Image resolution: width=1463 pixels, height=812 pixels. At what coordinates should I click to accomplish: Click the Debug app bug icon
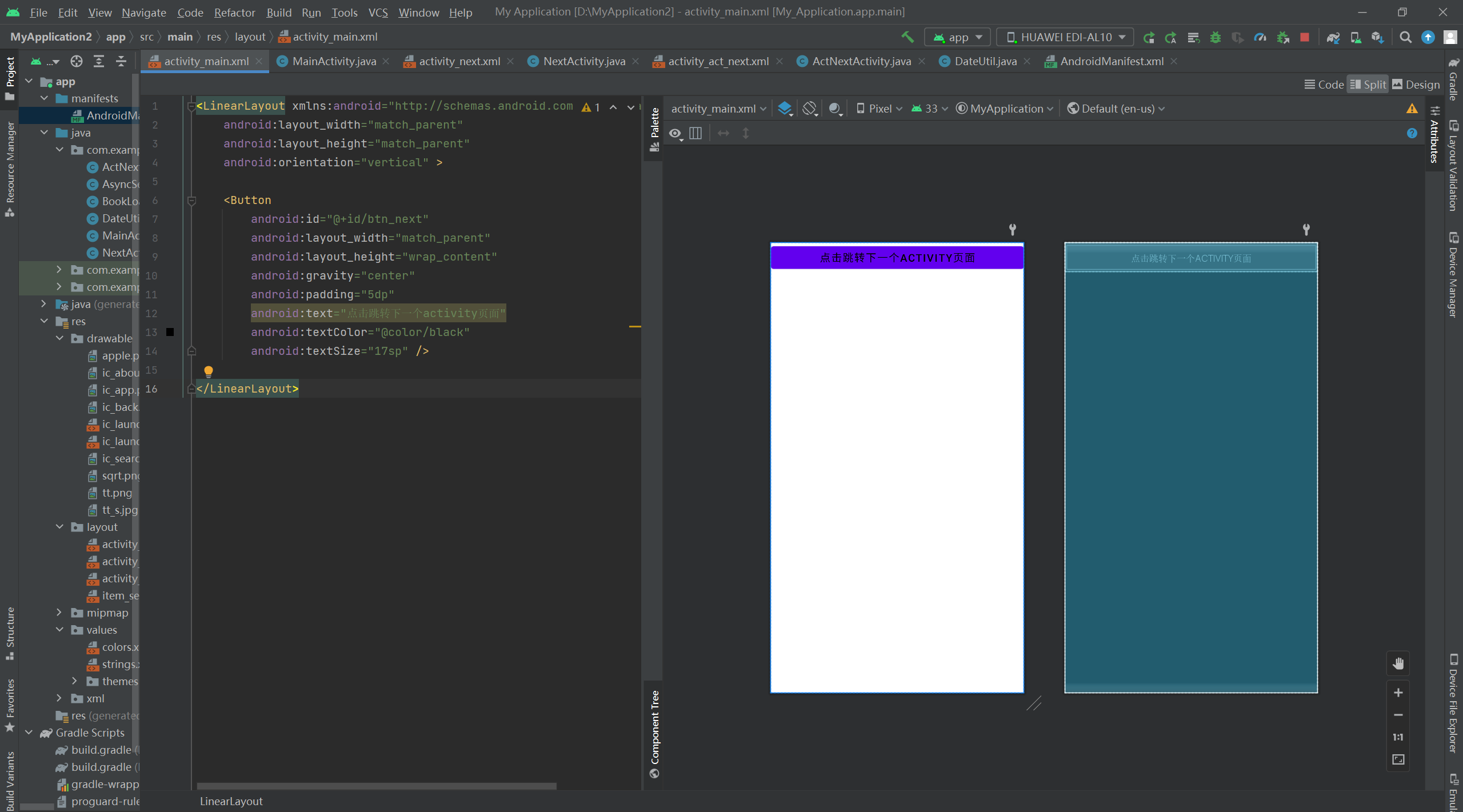coord(1216,37)
